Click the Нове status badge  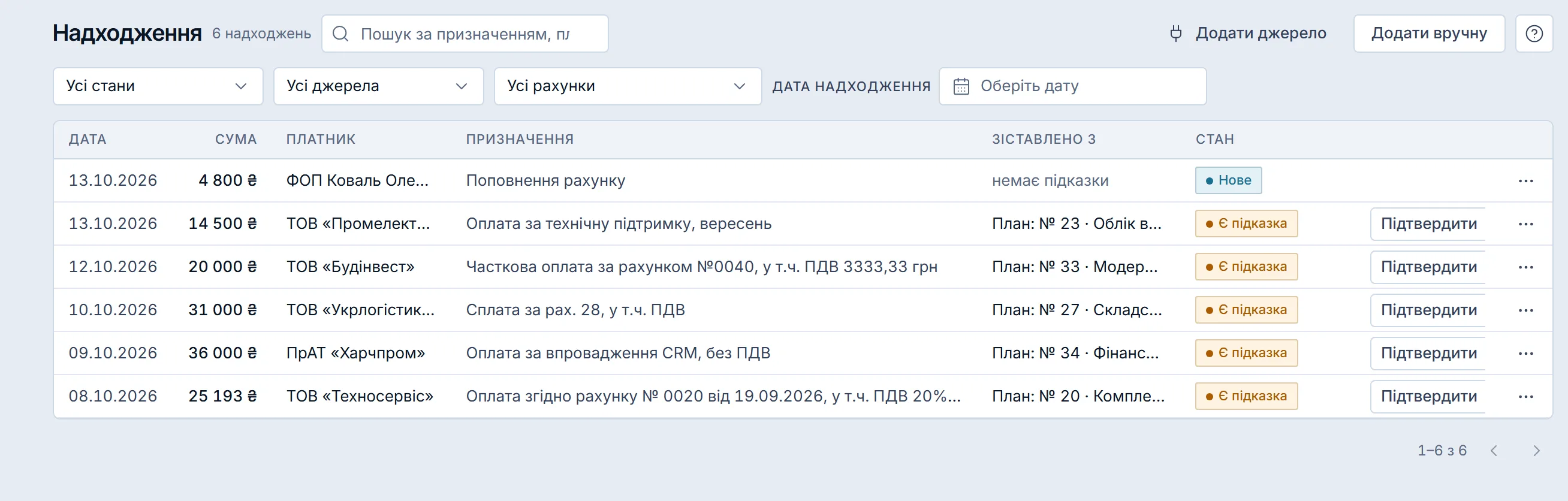[x=1228, y=181]
